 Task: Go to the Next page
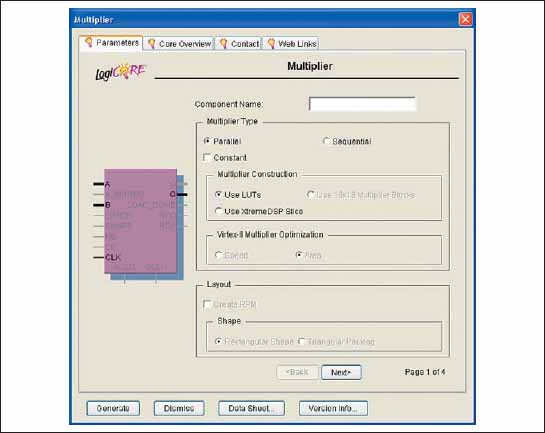[341, 372]
